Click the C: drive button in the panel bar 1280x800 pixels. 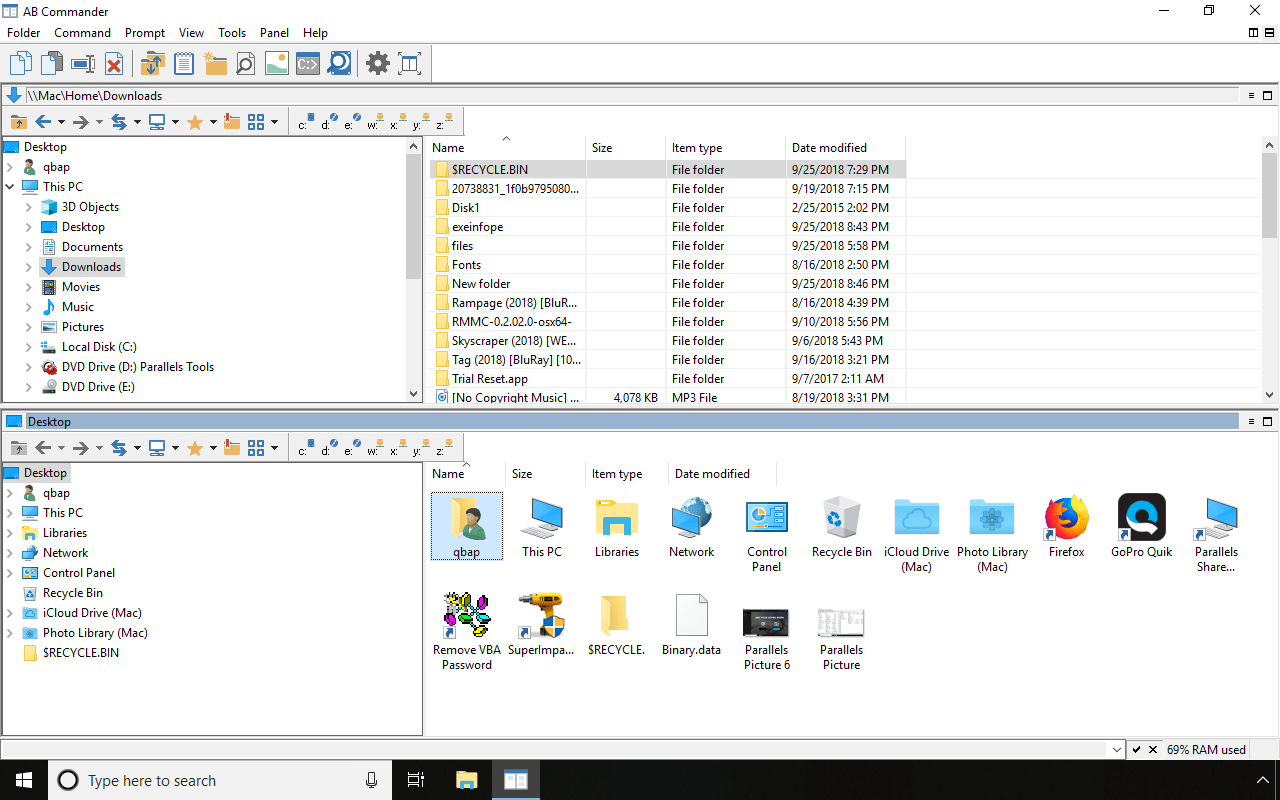pos(305,121)
